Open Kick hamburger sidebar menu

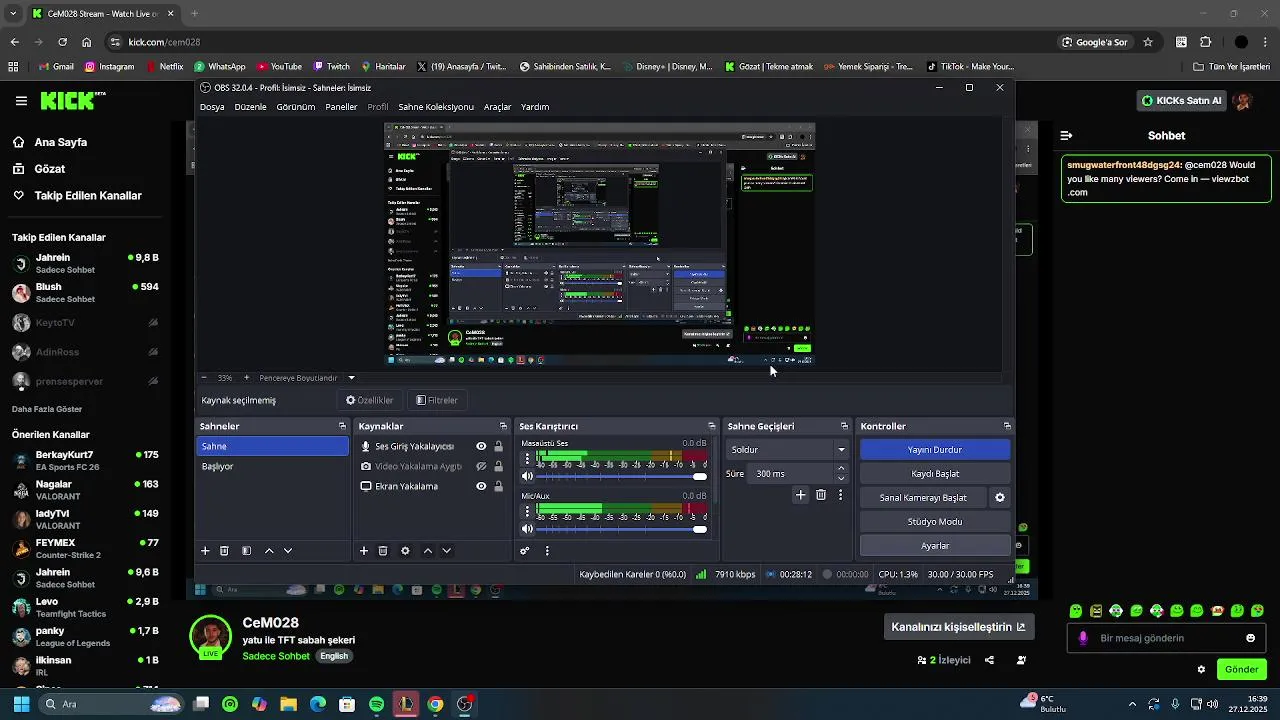tap(21, 101)
